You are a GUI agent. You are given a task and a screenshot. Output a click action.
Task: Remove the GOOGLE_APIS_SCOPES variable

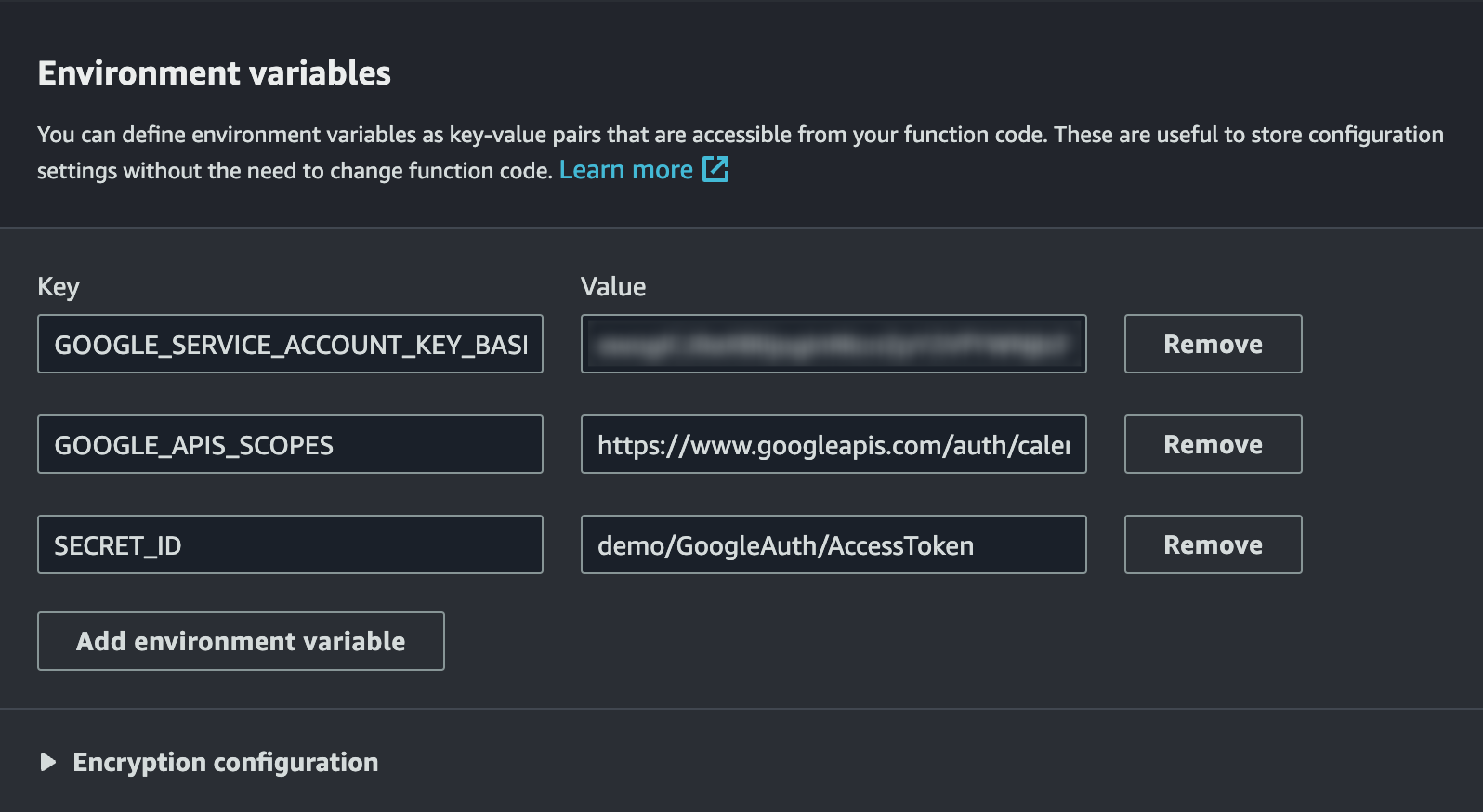tap(1213, 444)
